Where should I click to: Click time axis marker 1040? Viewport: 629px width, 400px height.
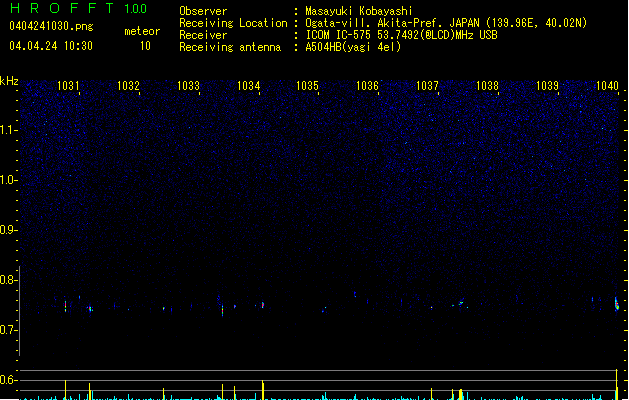pos(607,86)
